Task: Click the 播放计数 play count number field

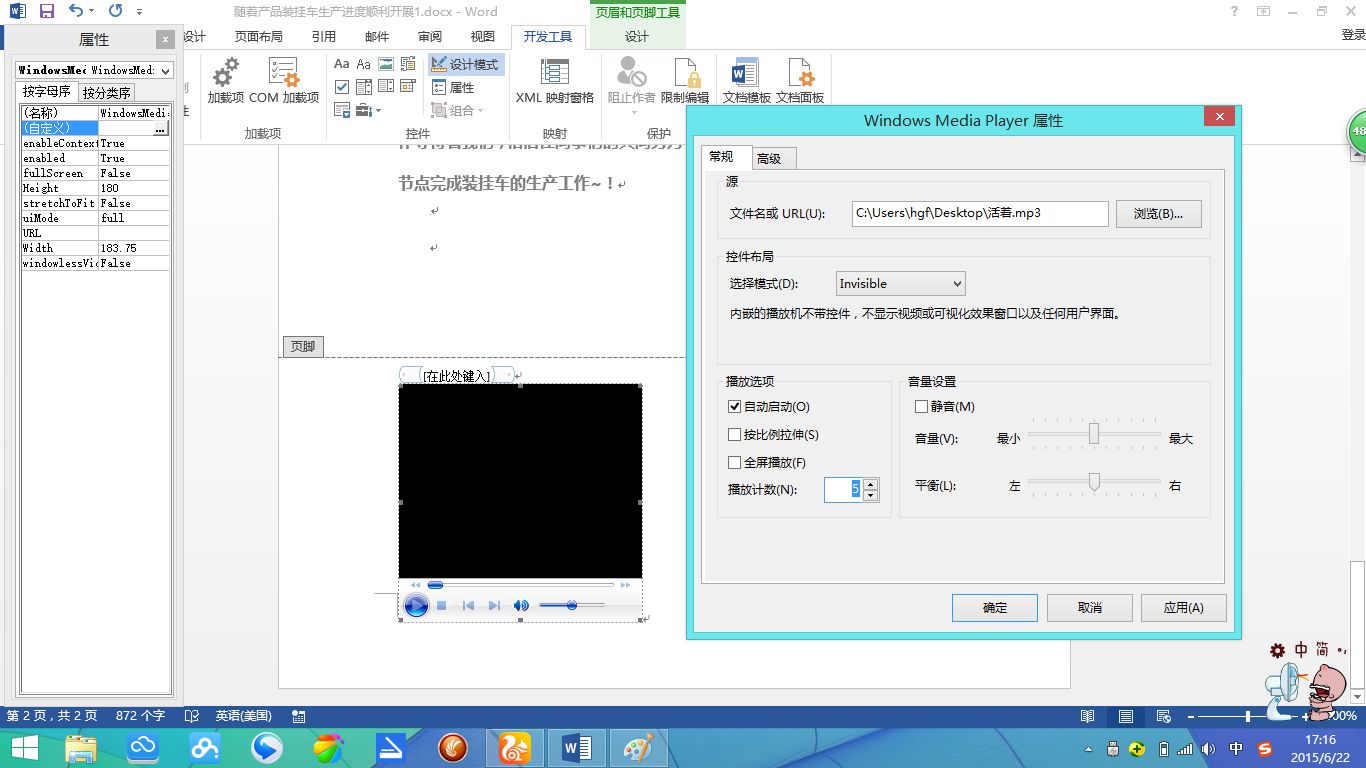Action: coord(843,489)
